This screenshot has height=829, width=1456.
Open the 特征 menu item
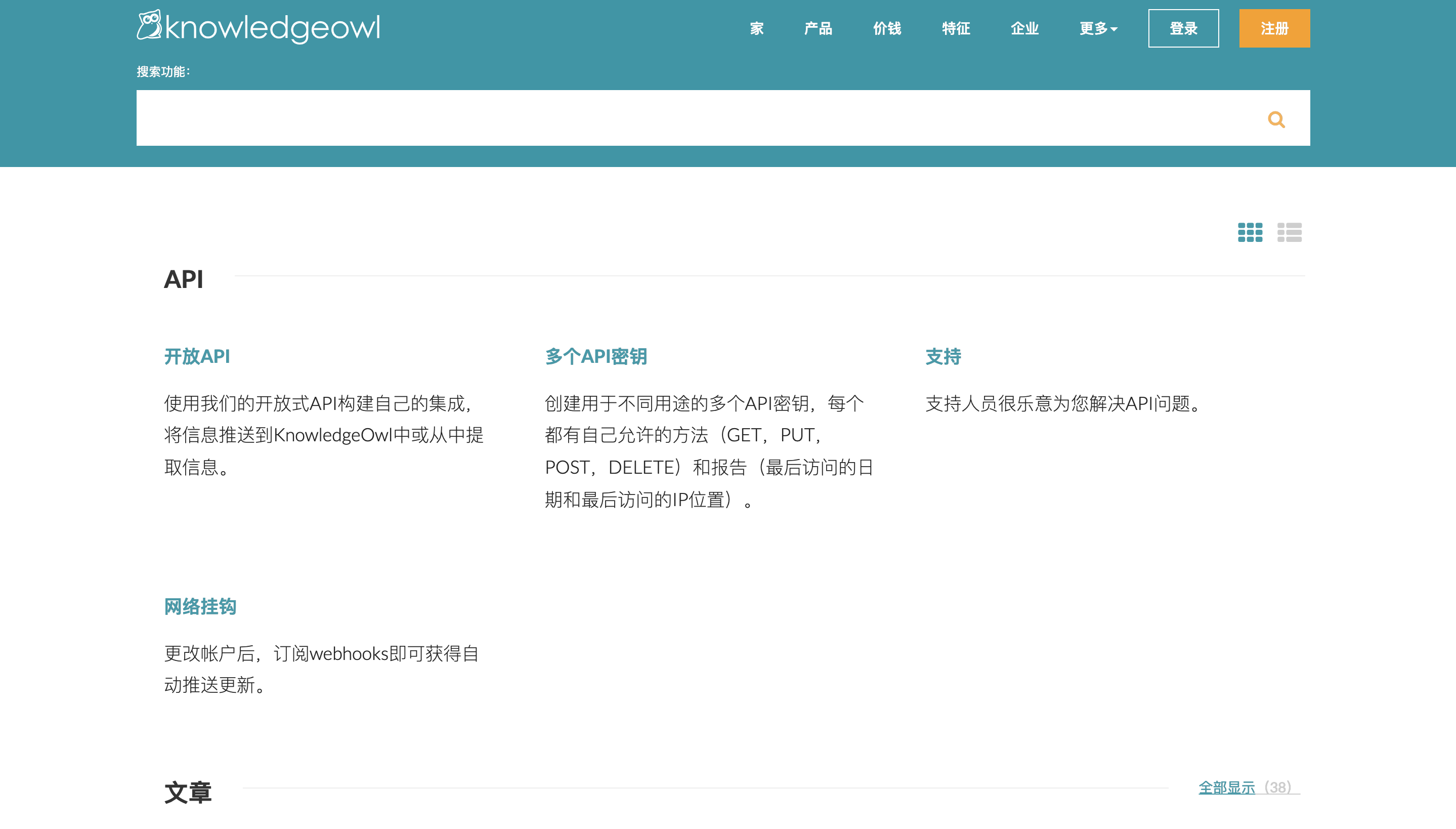point(956,28)
